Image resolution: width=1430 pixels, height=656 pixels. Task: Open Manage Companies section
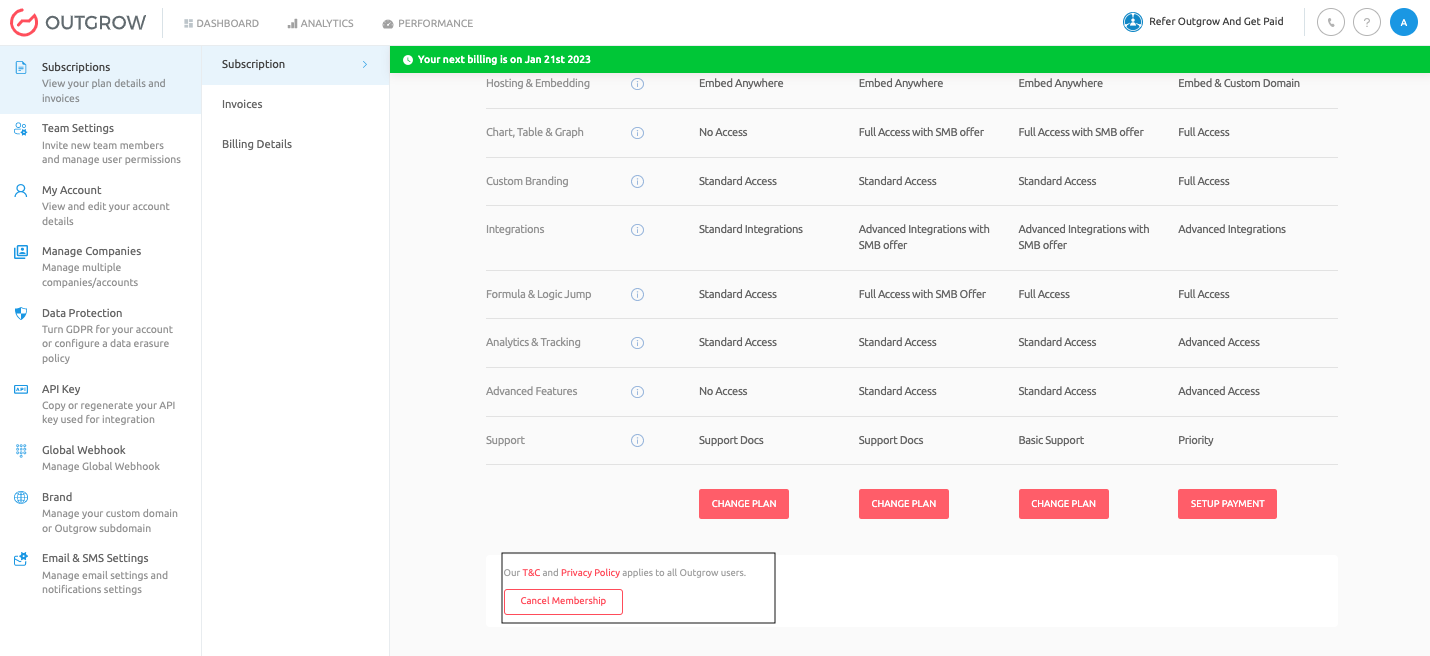tap(100, 266)
